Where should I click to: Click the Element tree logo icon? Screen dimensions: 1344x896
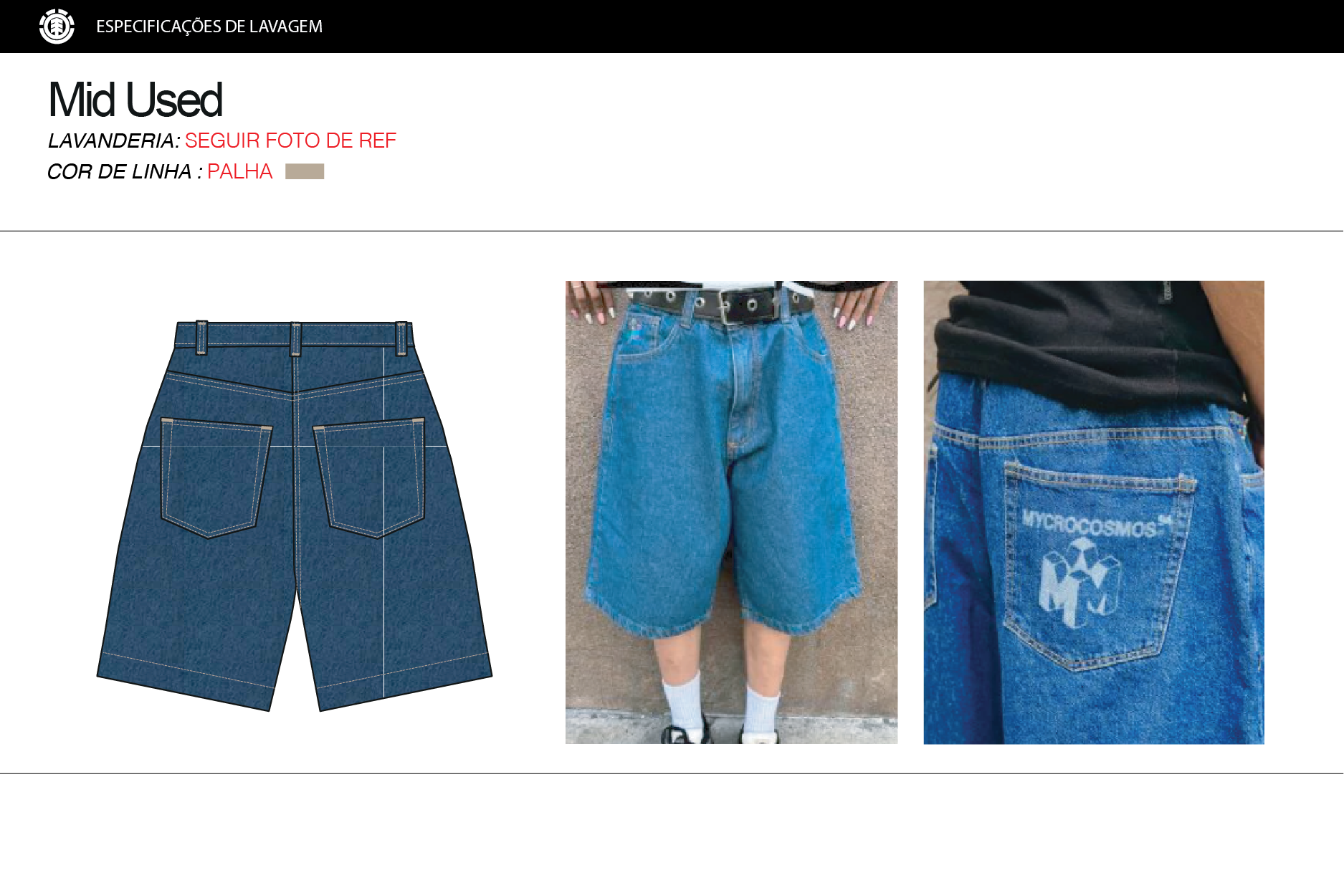tap(57, 27)
